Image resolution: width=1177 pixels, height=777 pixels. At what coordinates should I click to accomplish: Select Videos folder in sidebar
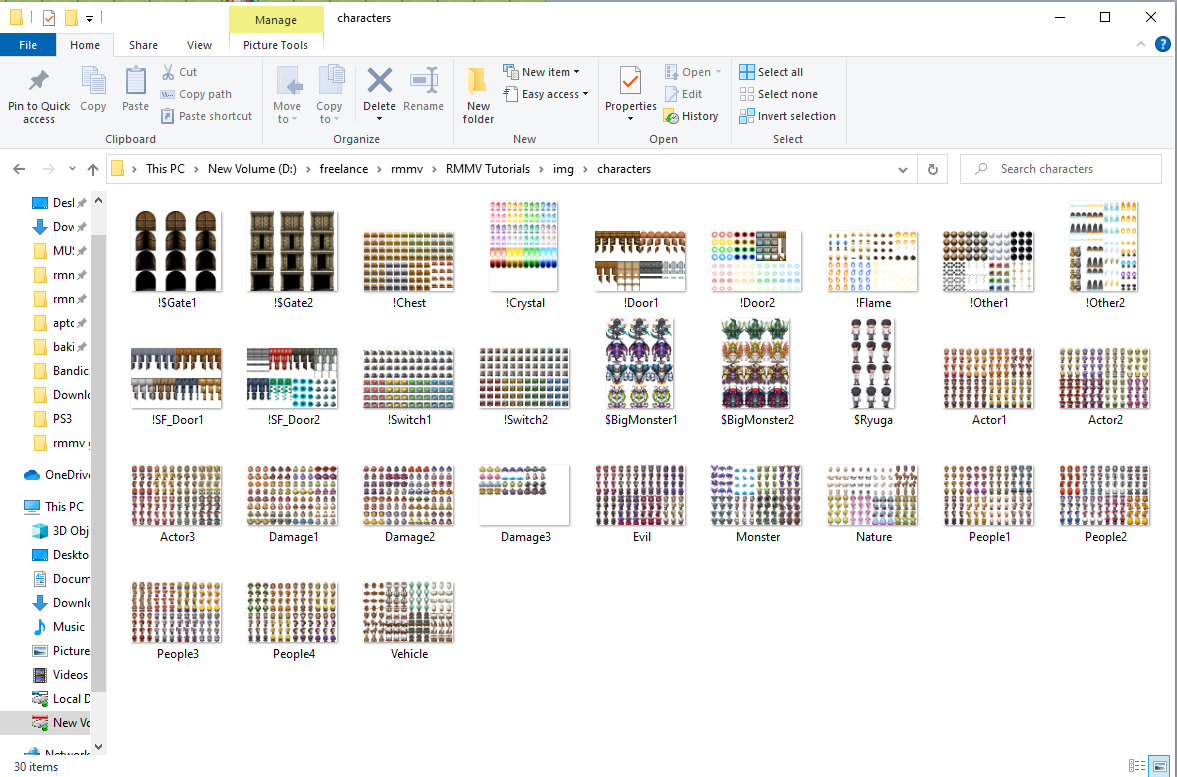(60, 674)
